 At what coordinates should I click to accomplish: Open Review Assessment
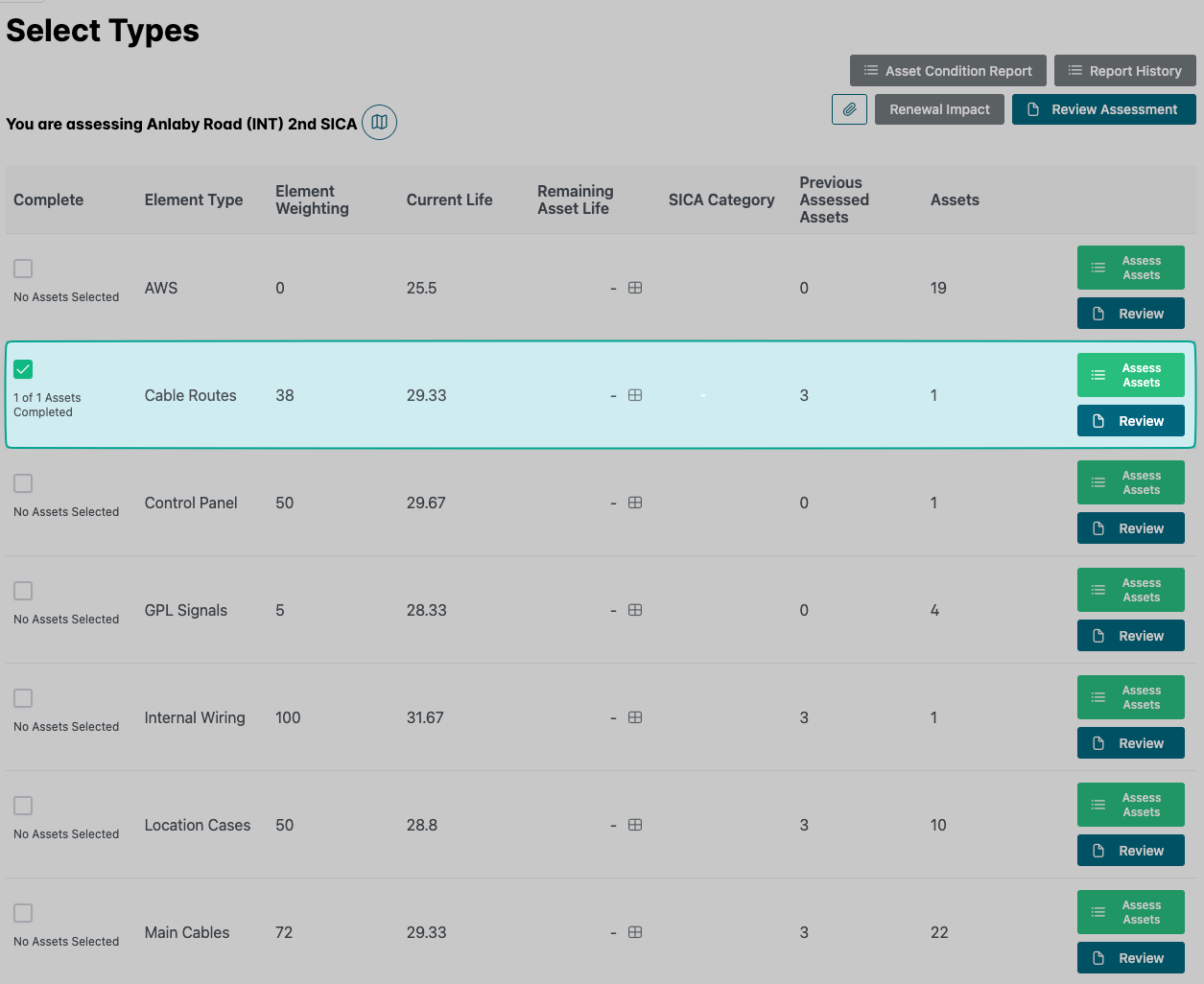[1103, 109]
